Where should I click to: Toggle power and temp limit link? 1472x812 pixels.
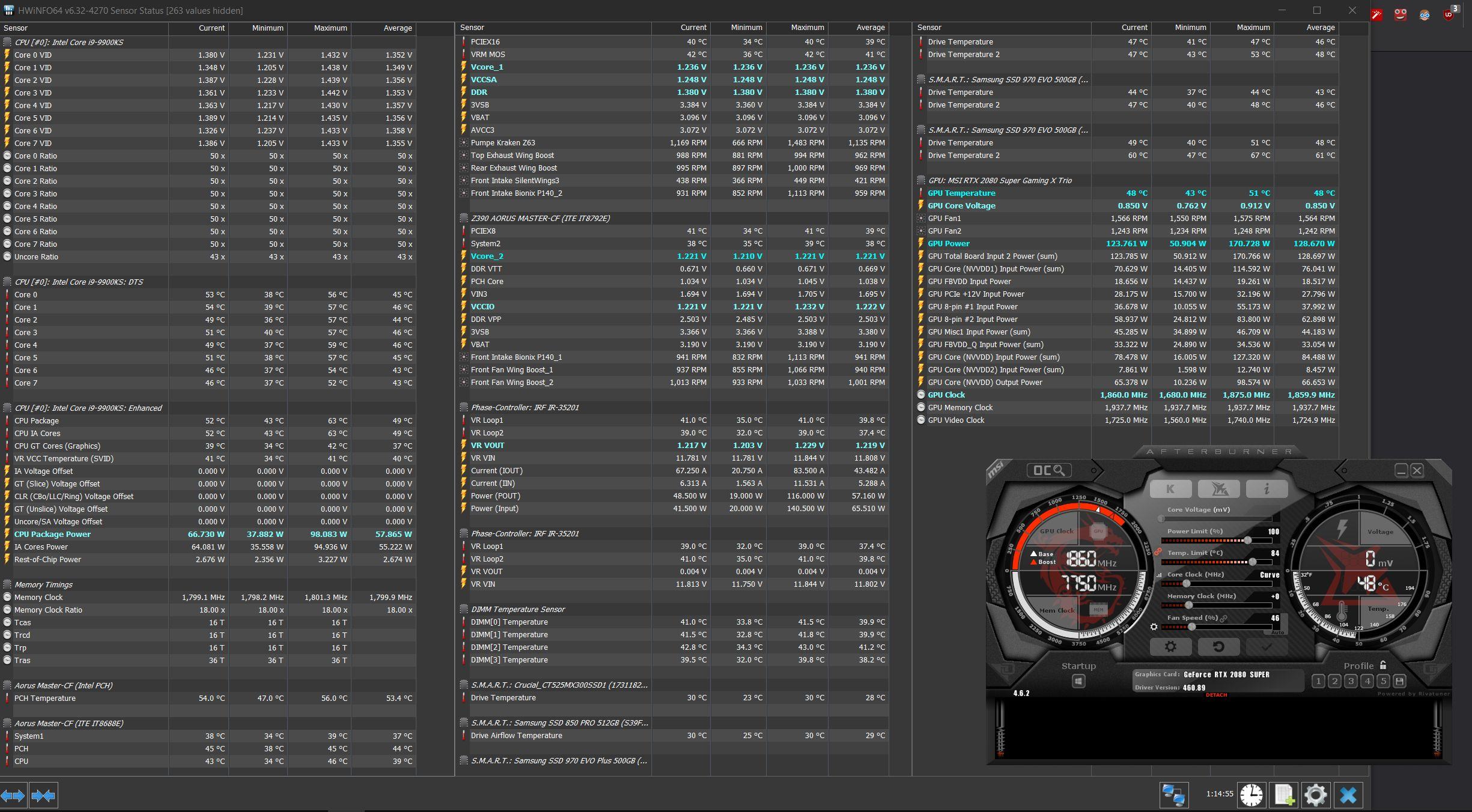coord(1157,551)
